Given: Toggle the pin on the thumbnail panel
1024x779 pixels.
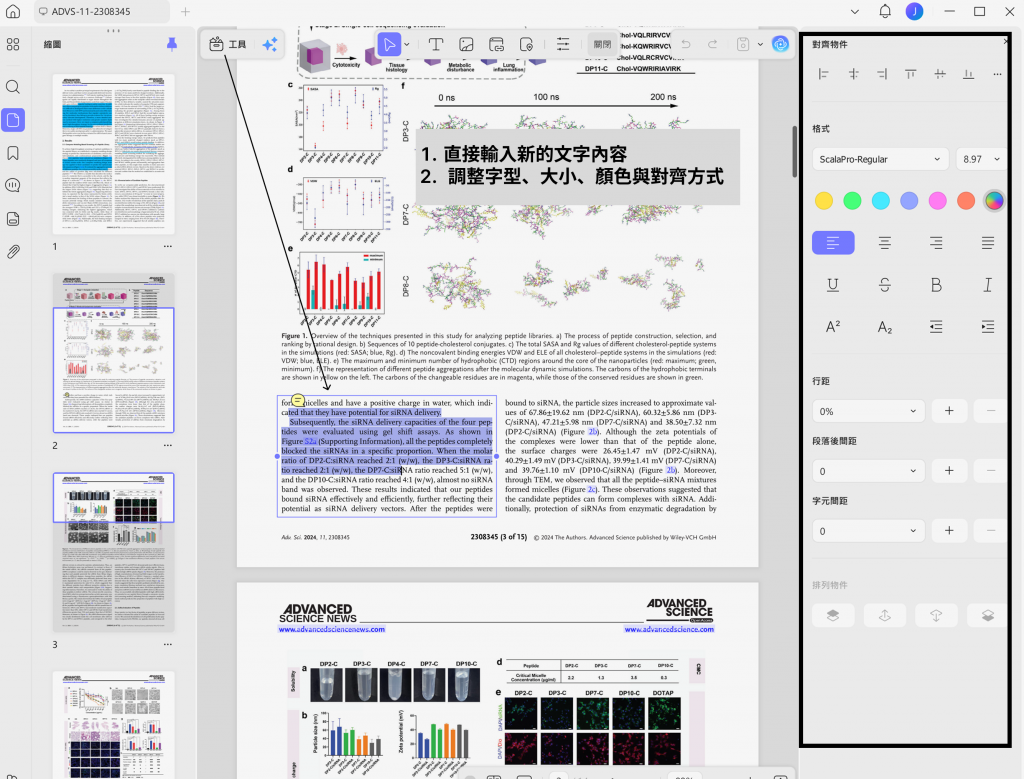Looking at the screenshot, I should (172, 44).
